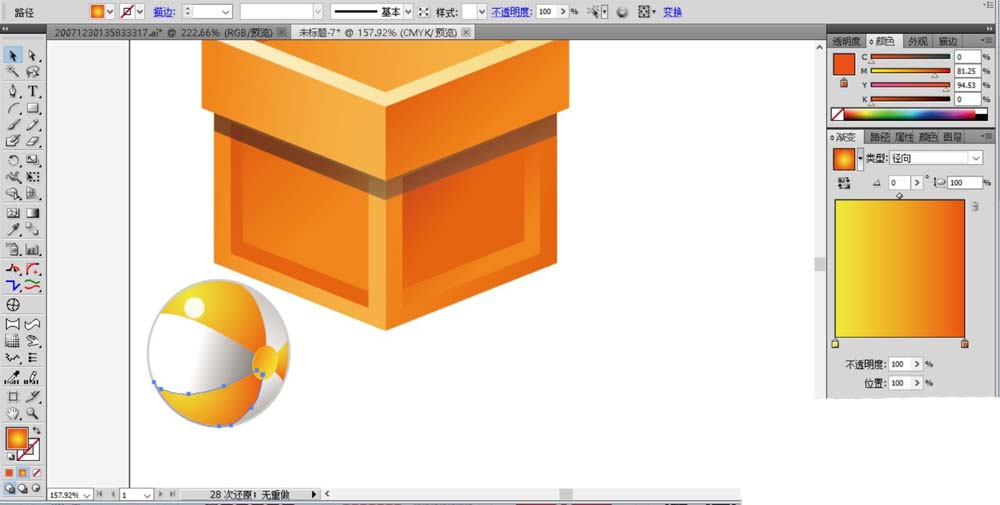
Task: Select the Hand tool
Action: click(x=13, y=414)
